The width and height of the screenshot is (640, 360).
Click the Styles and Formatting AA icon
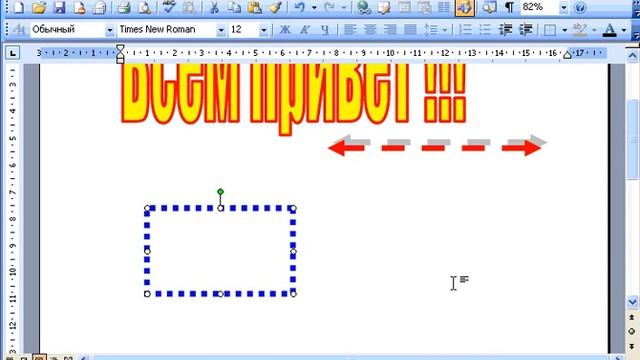(x=19, y=29)
